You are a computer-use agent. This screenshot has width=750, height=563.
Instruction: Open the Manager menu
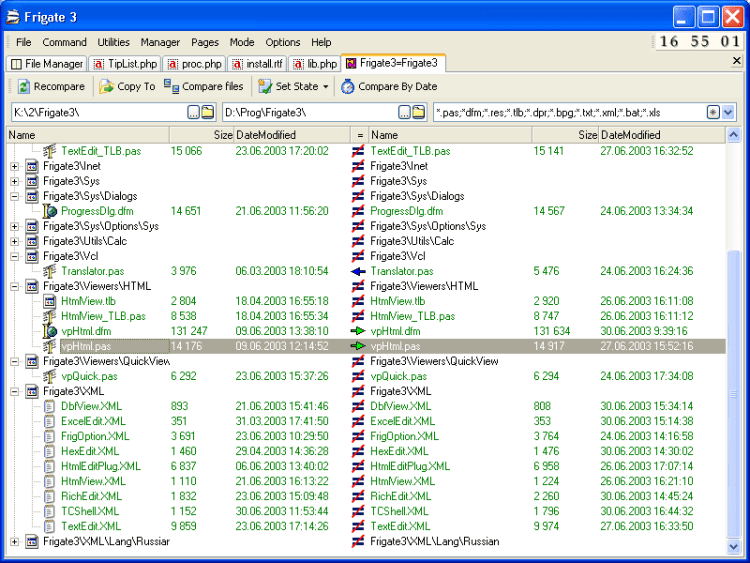click(x=160, y=42)
